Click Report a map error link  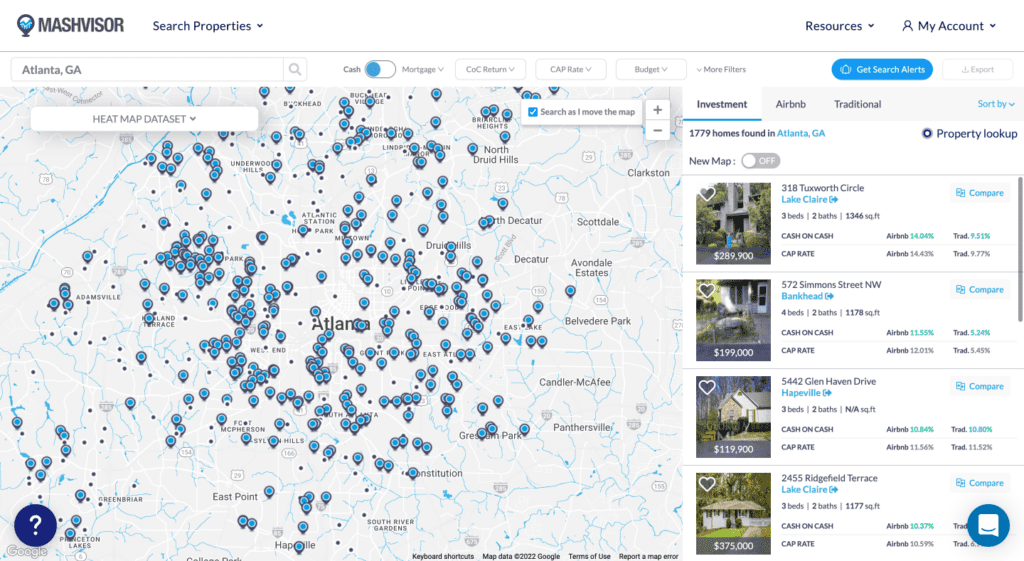pyautogui.click(x=648, y=556)
